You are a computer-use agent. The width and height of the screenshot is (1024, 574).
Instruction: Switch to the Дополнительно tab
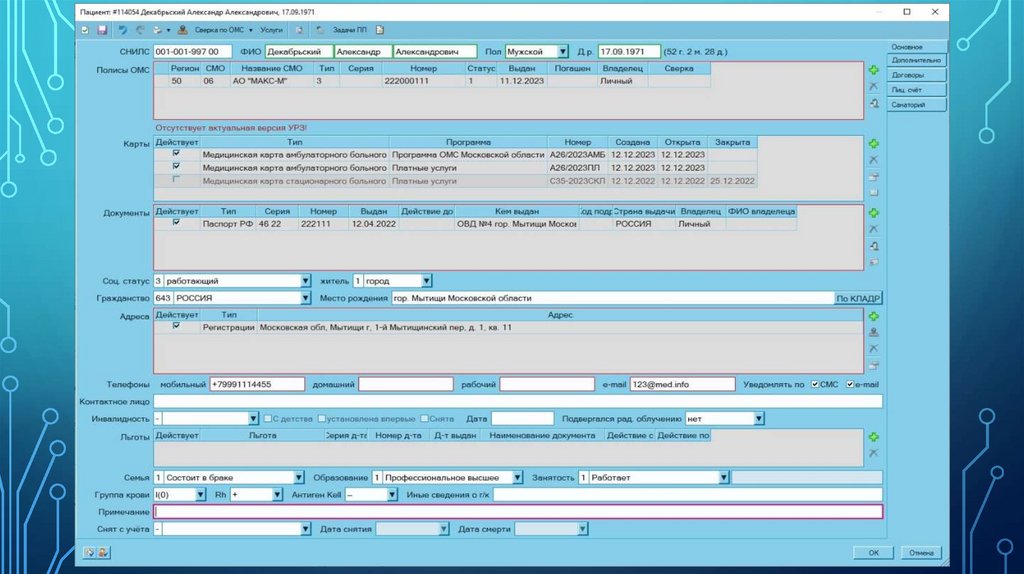coord(916,61)
